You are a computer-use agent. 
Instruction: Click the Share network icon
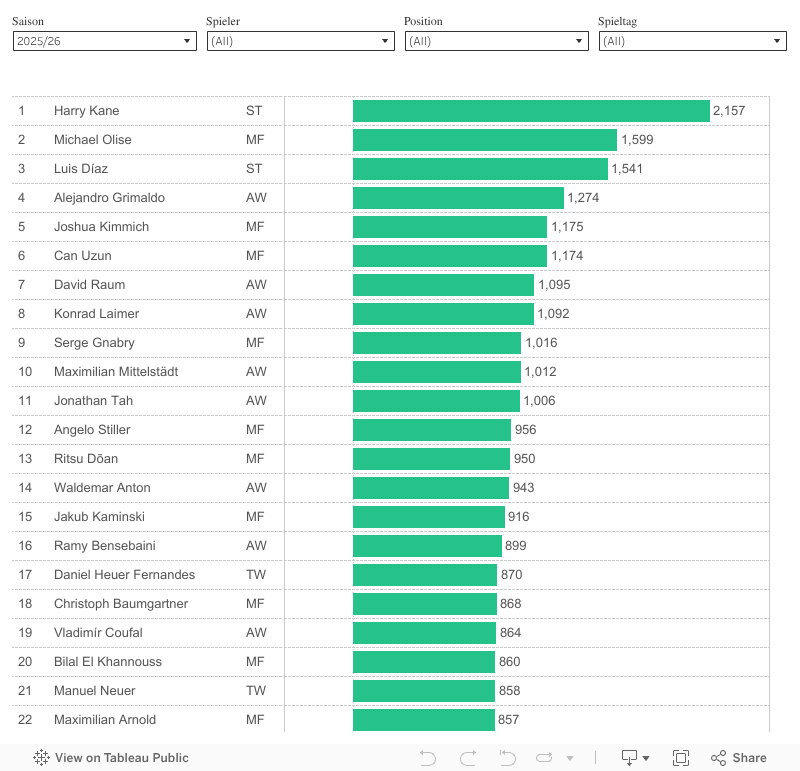click(x=718, y=758)
